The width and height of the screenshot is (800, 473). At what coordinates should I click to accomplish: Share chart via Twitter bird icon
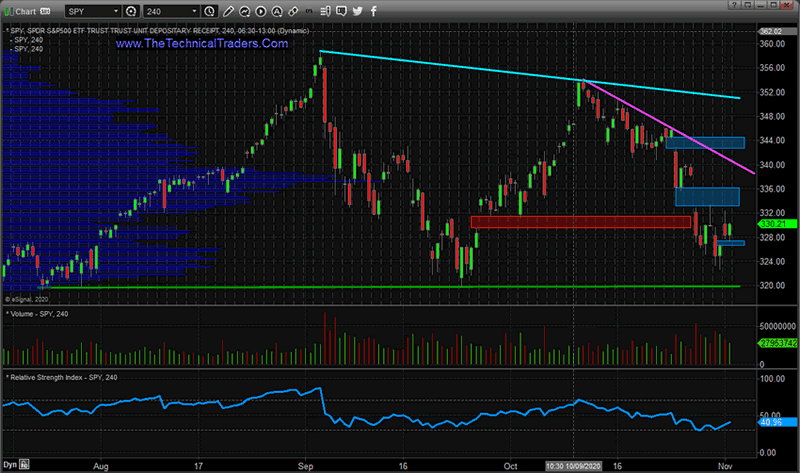tap(357, 11)
